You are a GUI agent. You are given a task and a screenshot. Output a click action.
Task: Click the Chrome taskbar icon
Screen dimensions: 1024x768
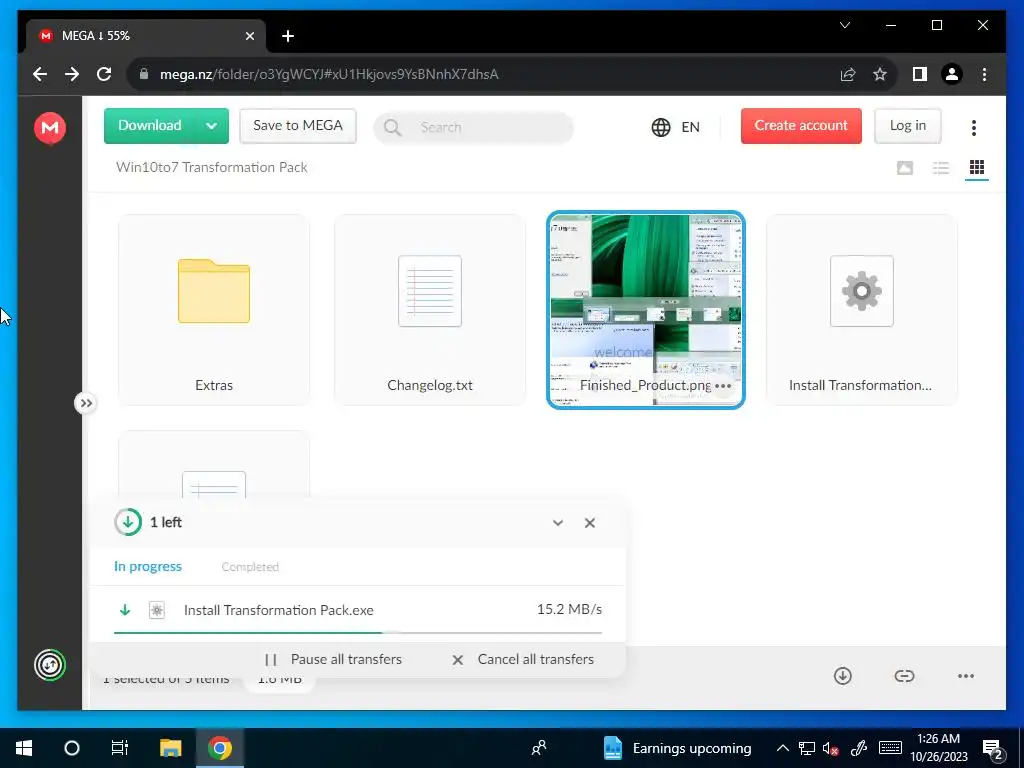click(220, 748)
